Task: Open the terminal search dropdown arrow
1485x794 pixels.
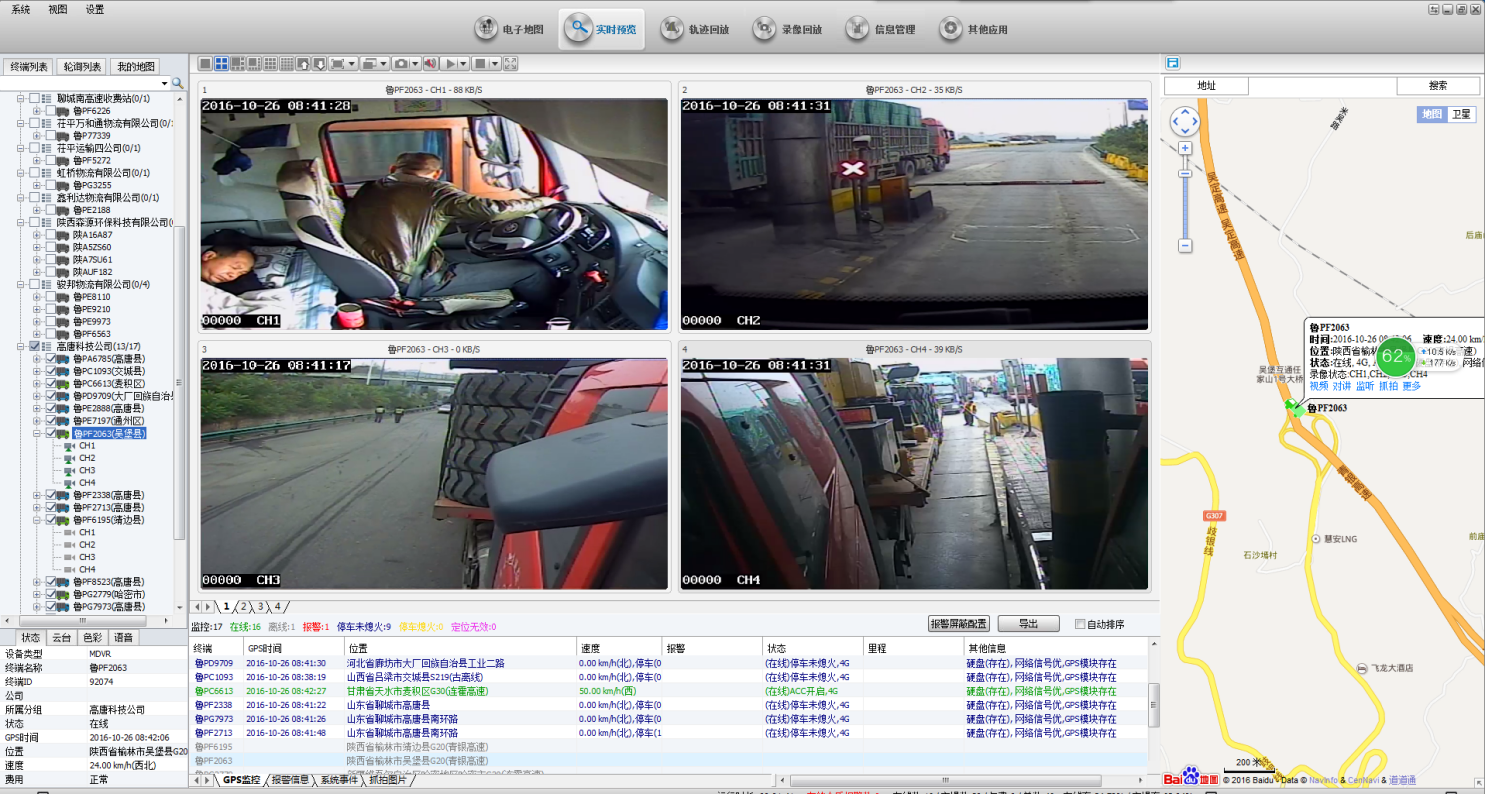Action: tap(165, 83)
